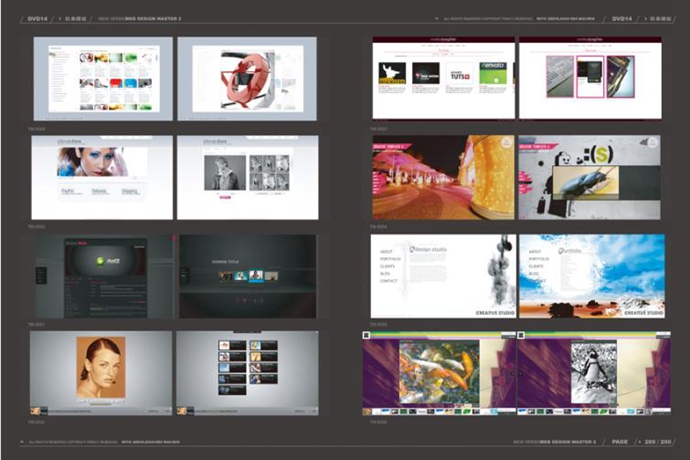This screenshot has height=460, width=690.
Task: Select the blue sky desert portfolio template
Action: pos(592,276)
